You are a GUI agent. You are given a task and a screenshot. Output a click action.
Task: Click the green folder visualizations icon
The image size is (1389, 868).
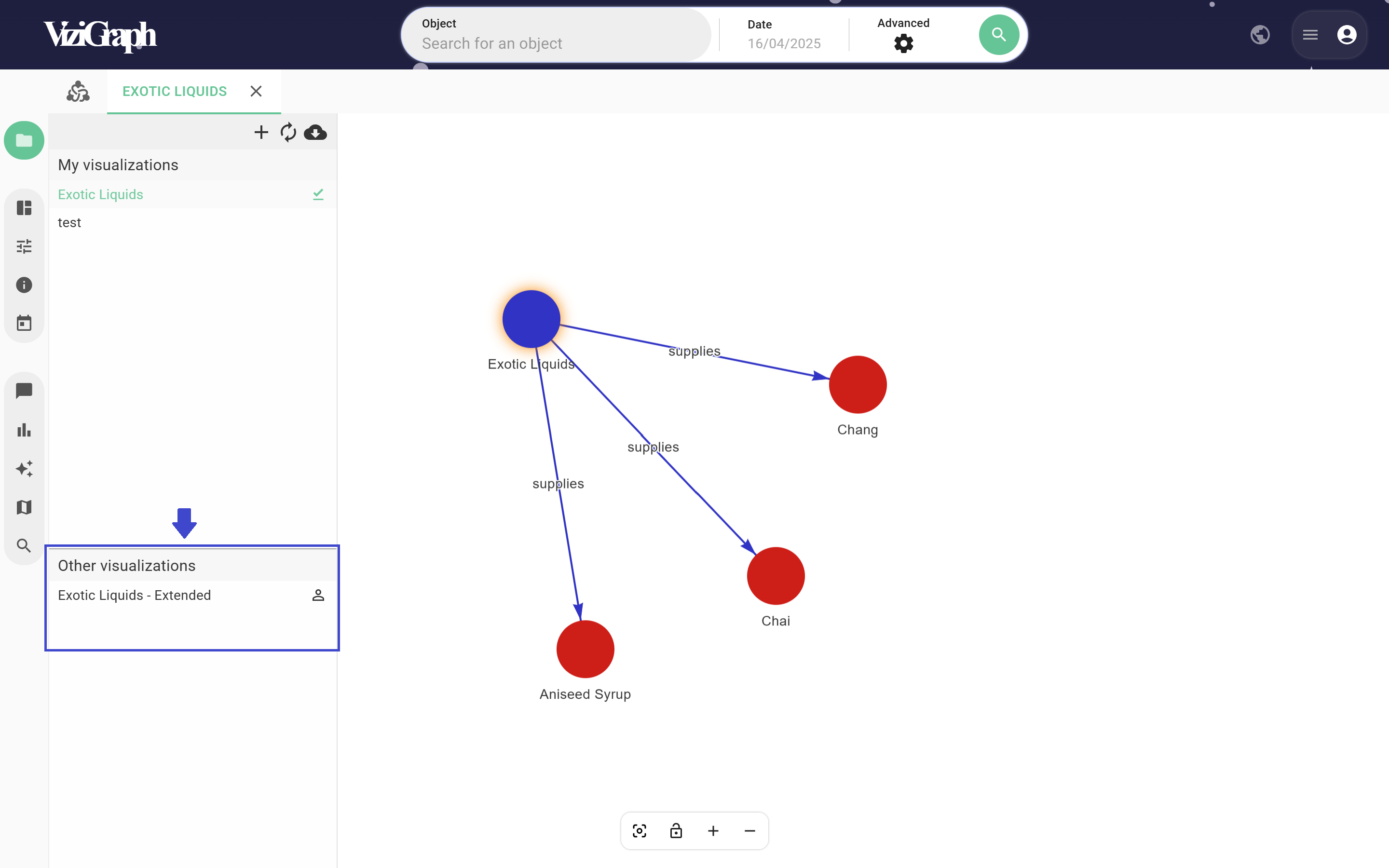coord(24,140)
